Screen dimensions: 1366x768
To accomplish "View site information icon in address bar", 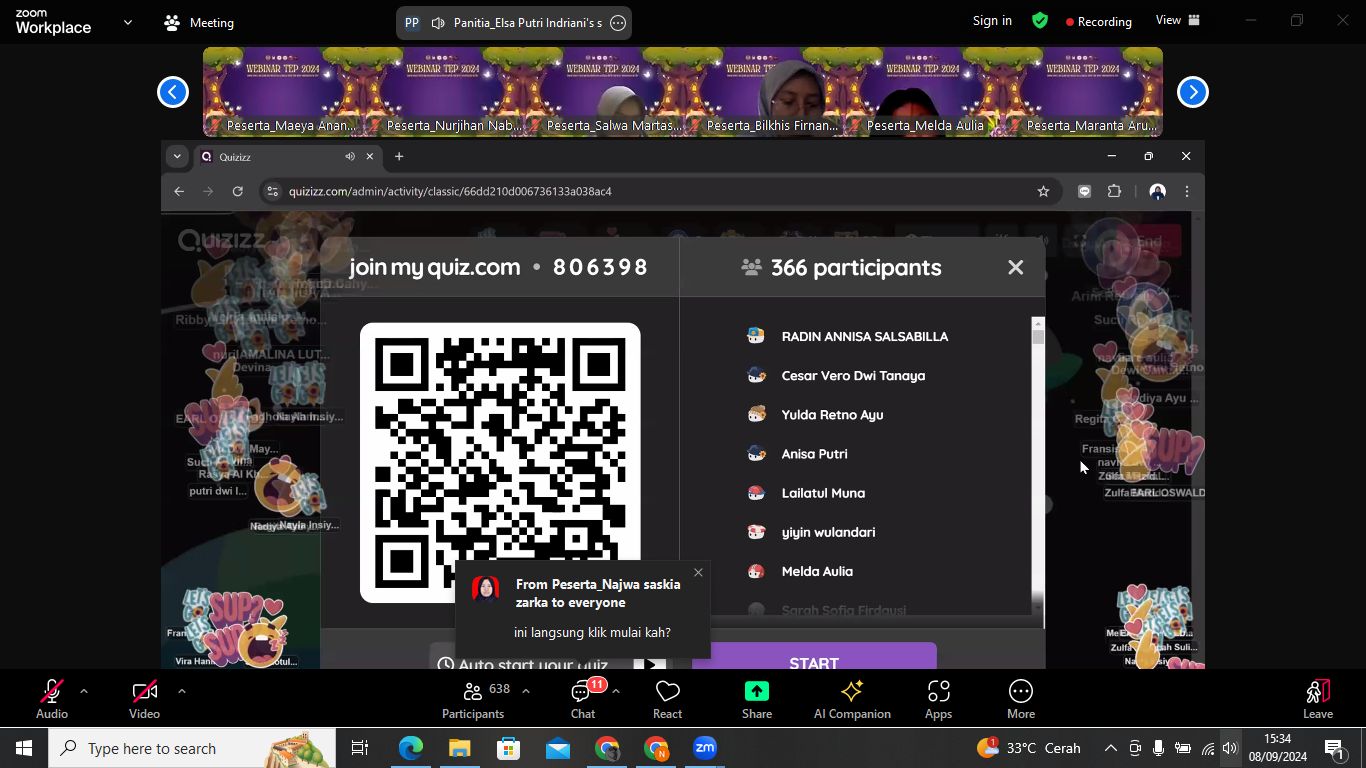I will pos(272,191).
